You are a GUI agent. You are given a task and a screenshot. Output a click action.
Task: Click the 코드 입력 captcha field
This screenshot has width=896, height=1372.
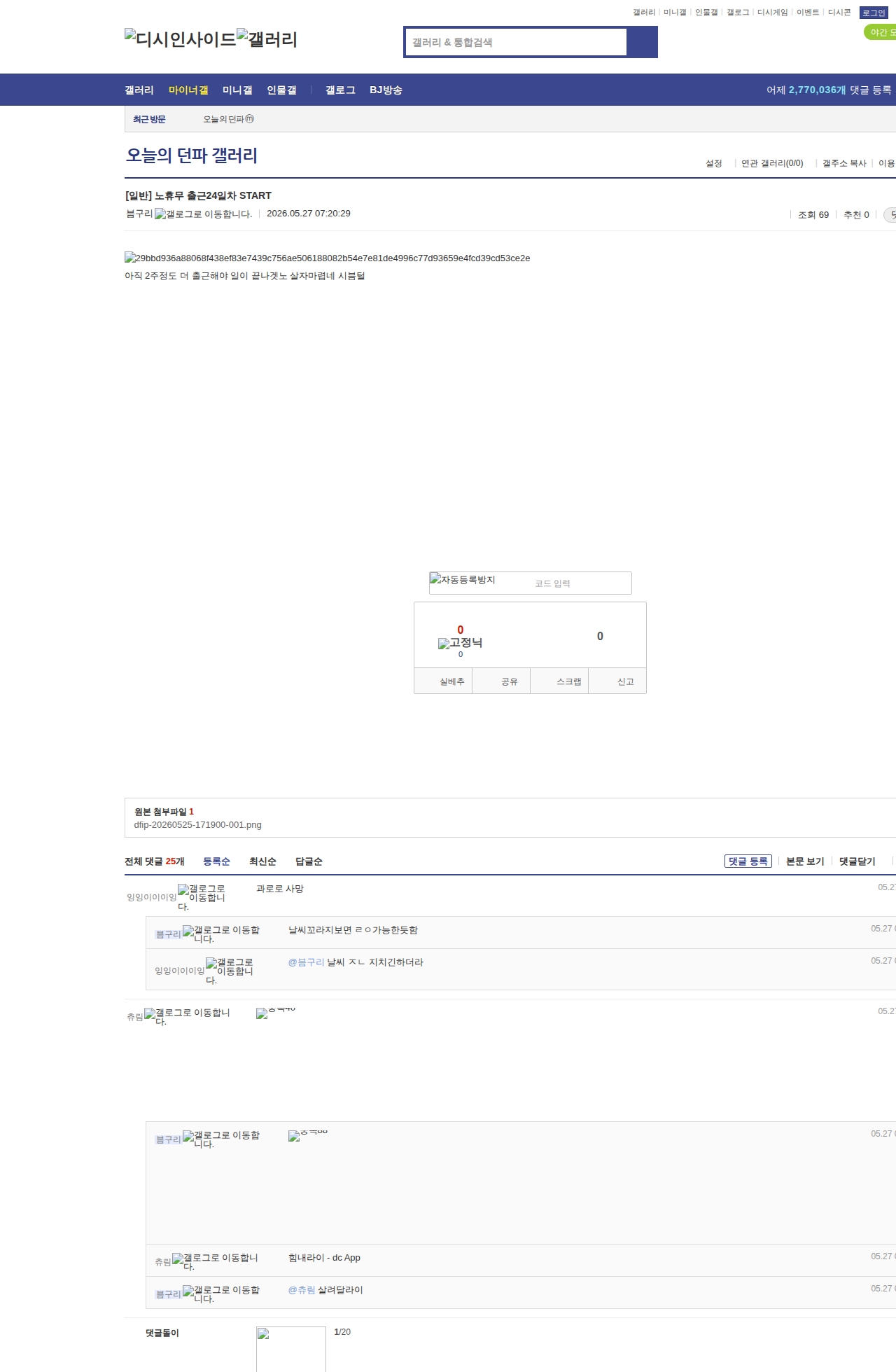[580, 583]
